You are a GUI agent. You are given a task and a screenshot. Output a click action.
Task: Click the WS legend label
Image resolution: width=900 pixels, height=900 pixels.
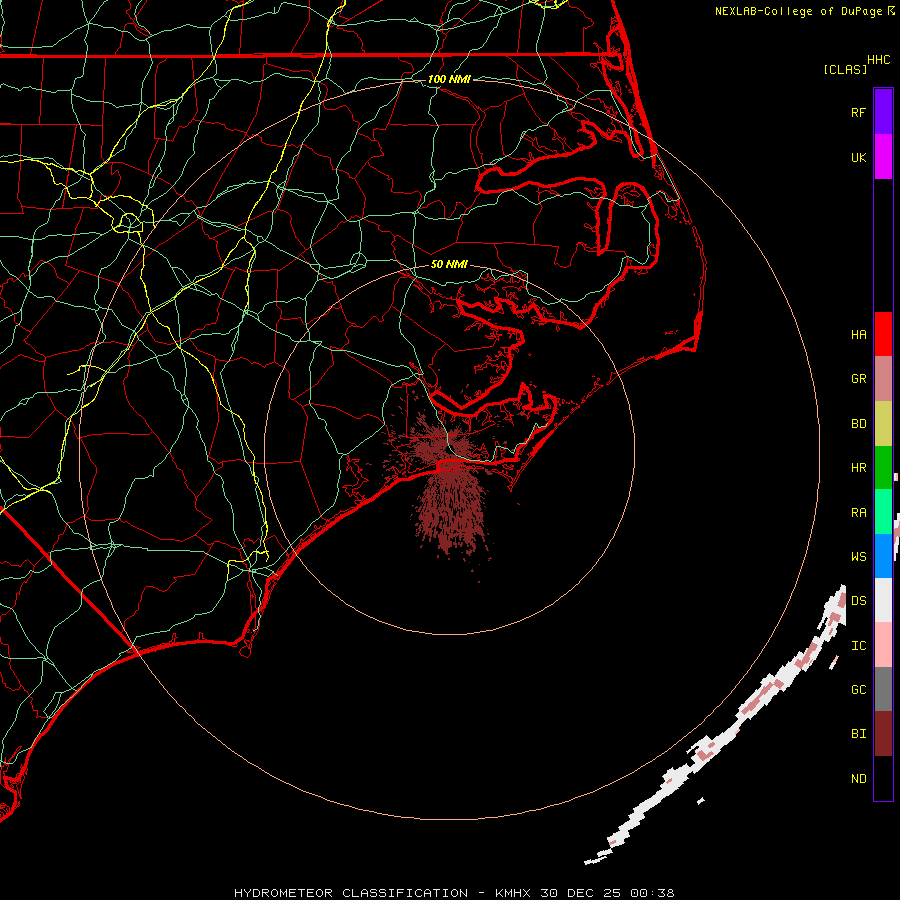click(x=858, y=556)
